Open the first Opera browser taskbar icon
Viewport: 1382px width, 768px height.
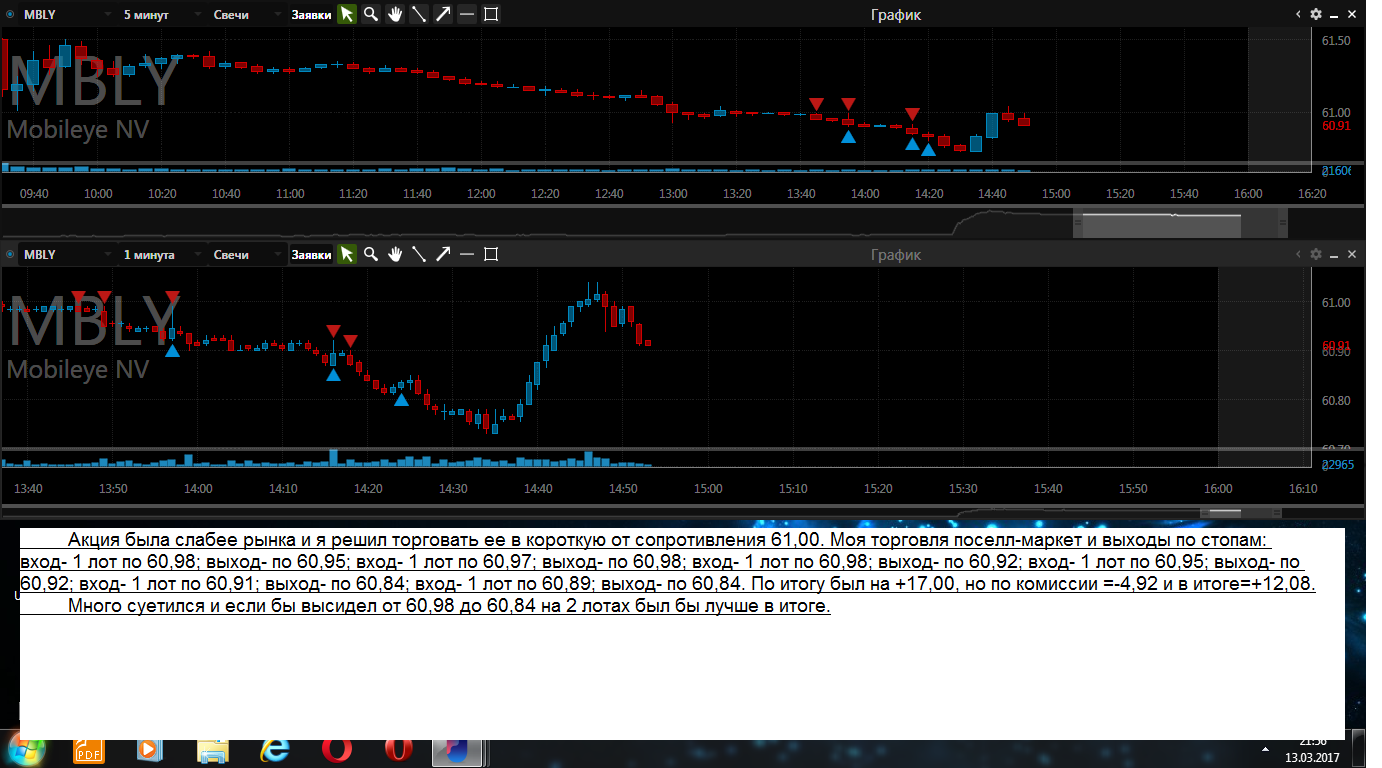[x=337, y=750]
